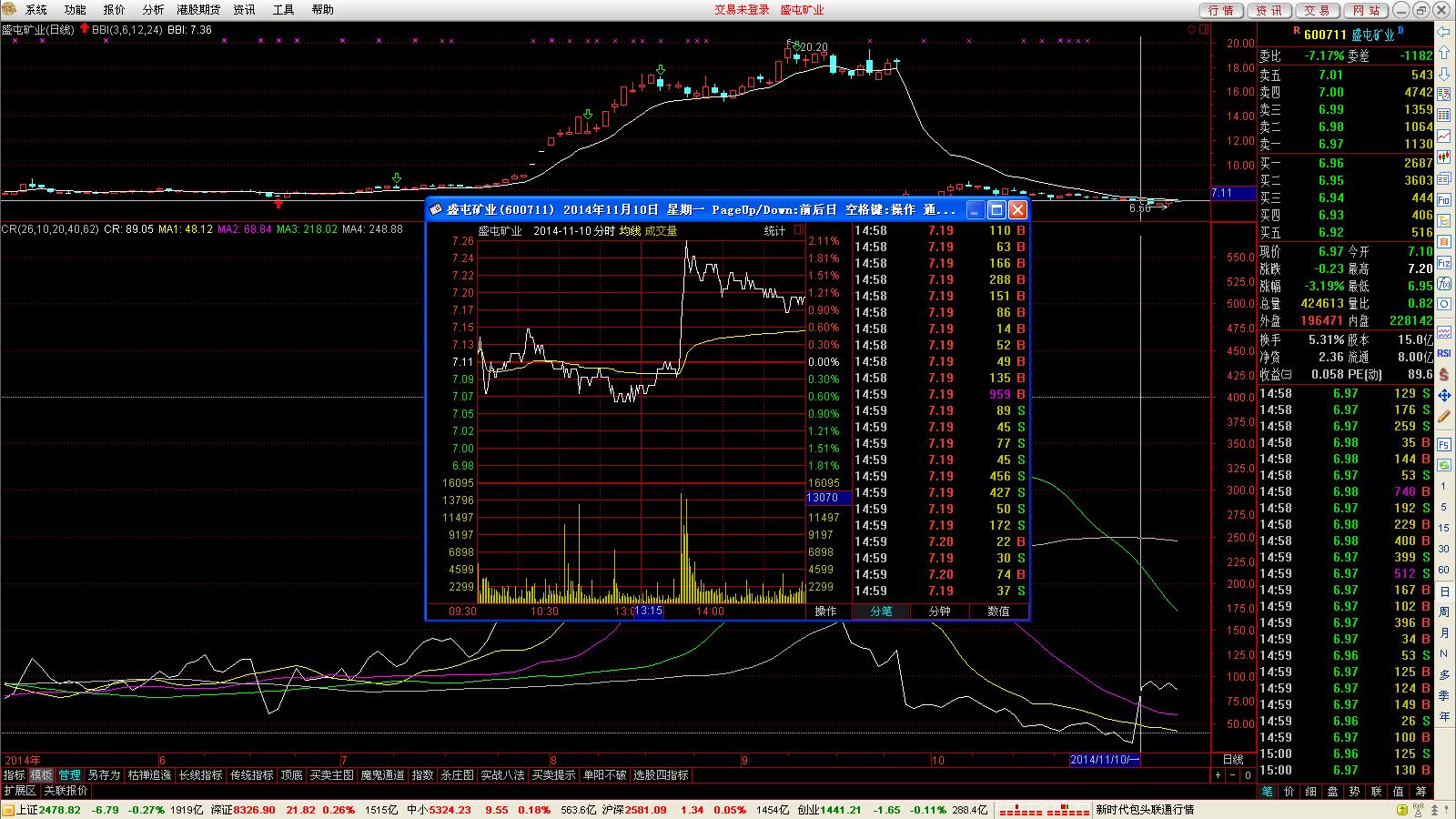
Task: Click the Fi2 icon in right sidebar
Action: (x=1444, y=262)
